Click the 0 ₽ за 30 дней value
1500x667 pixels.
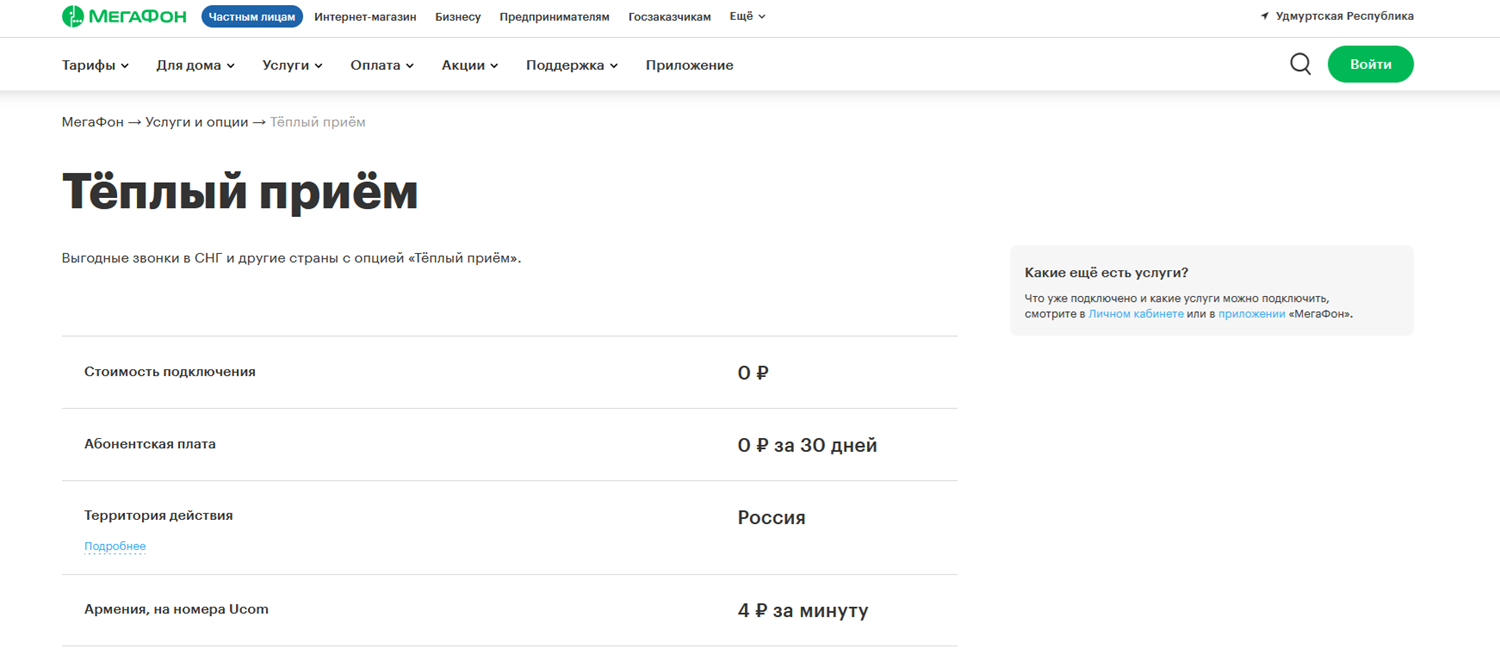click(807, 445)
